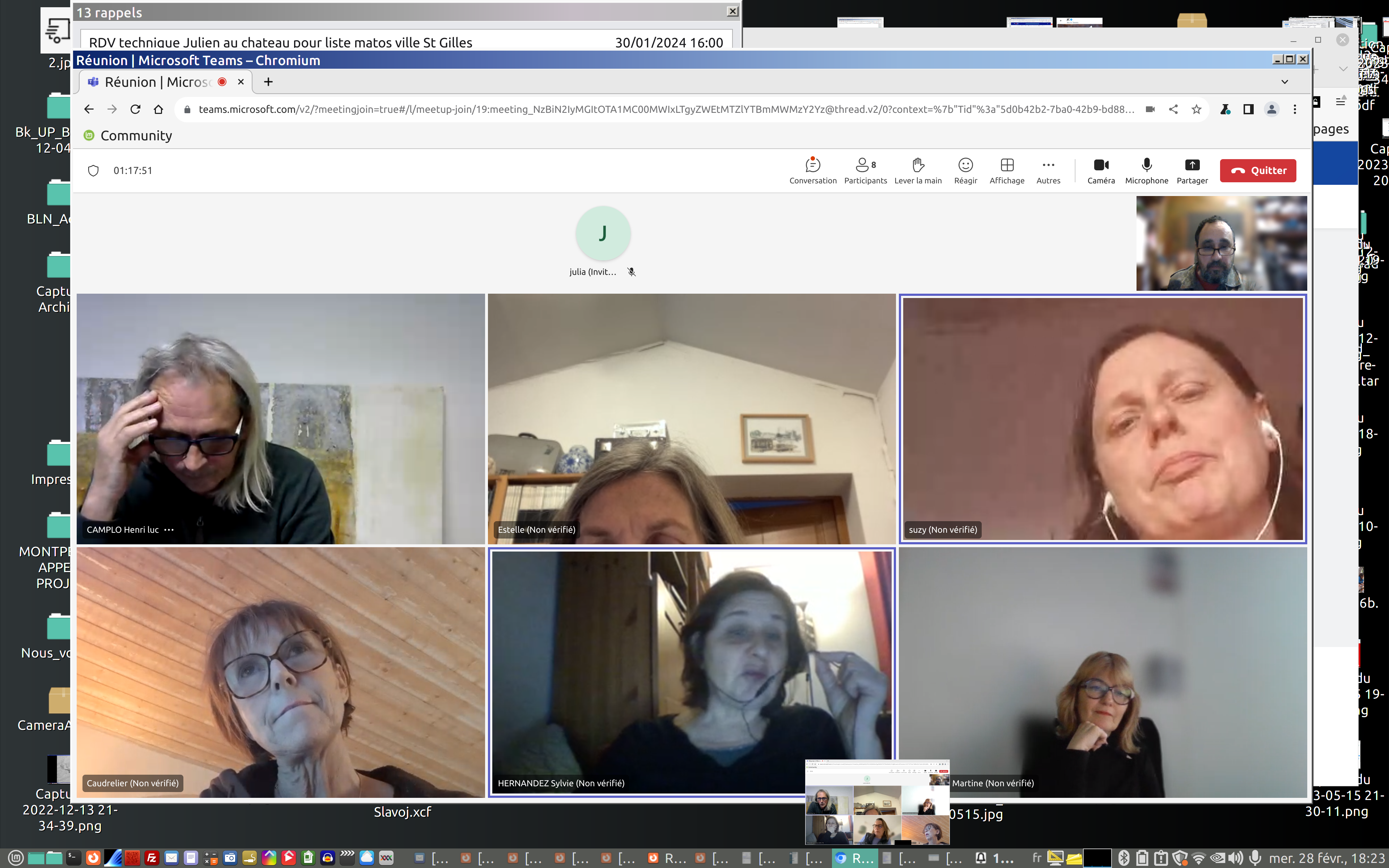This screenshot has height=868, width=1389.
Task: Click the red Quitter button
Action: pos(1258,170)
